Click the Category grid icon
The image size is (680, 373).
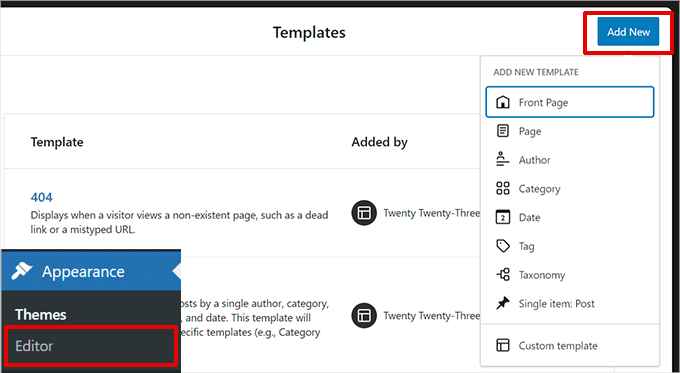[x=503, y=188]
